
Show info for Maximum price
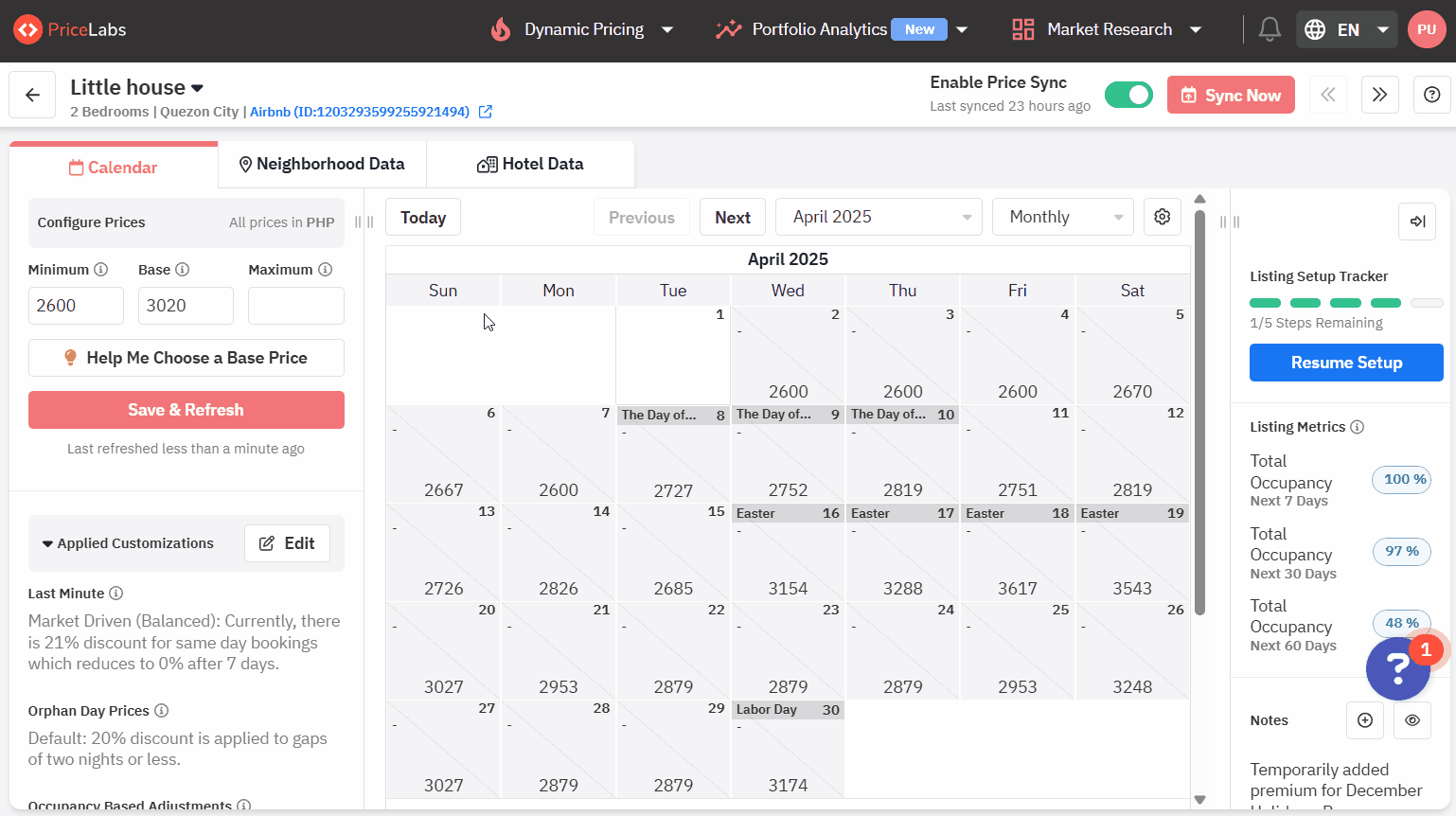[x=326, y=270]
